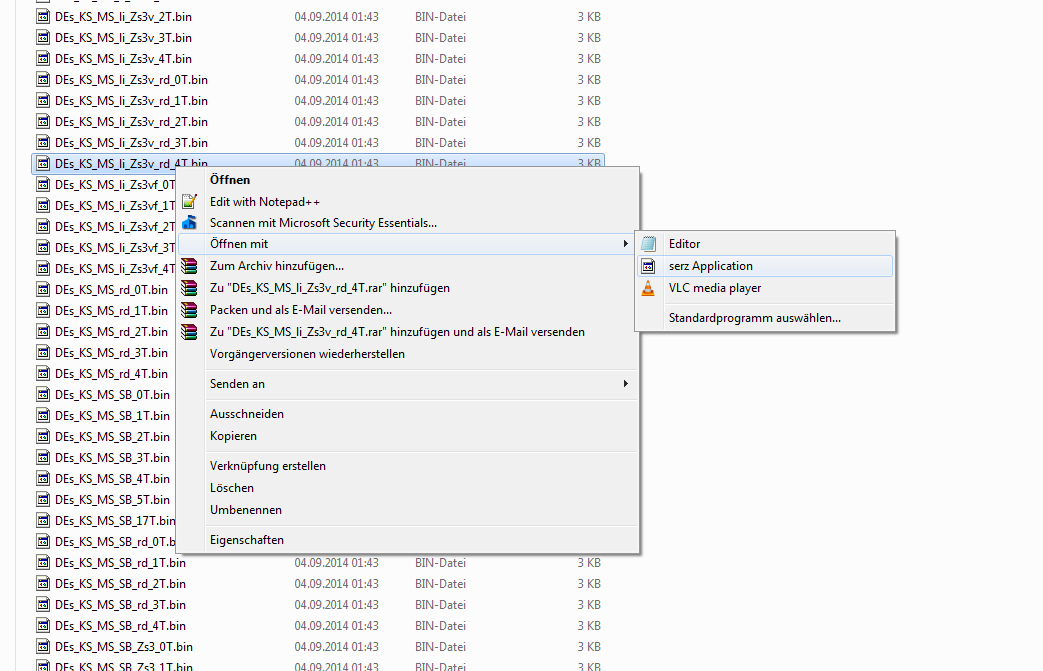Click the Notepad++ icon in the context menu

tap(190, 201)
